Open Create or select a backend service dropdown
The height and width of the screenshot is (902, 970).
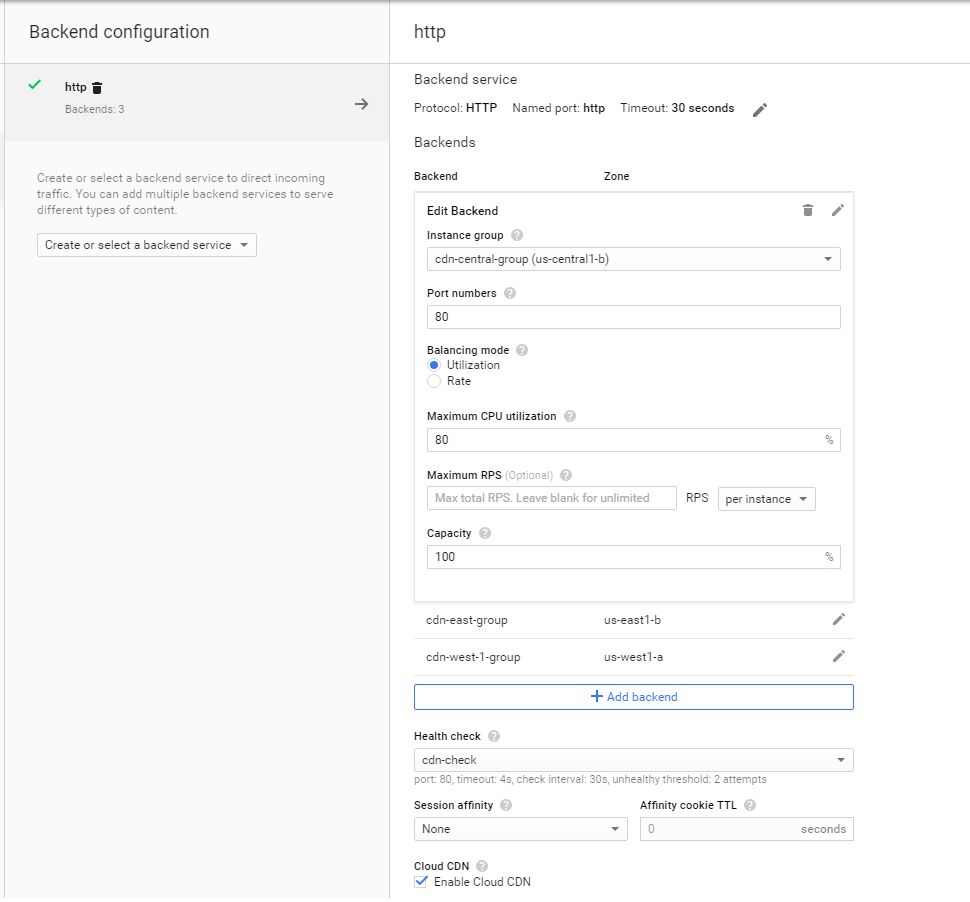(x=147, y=245)
